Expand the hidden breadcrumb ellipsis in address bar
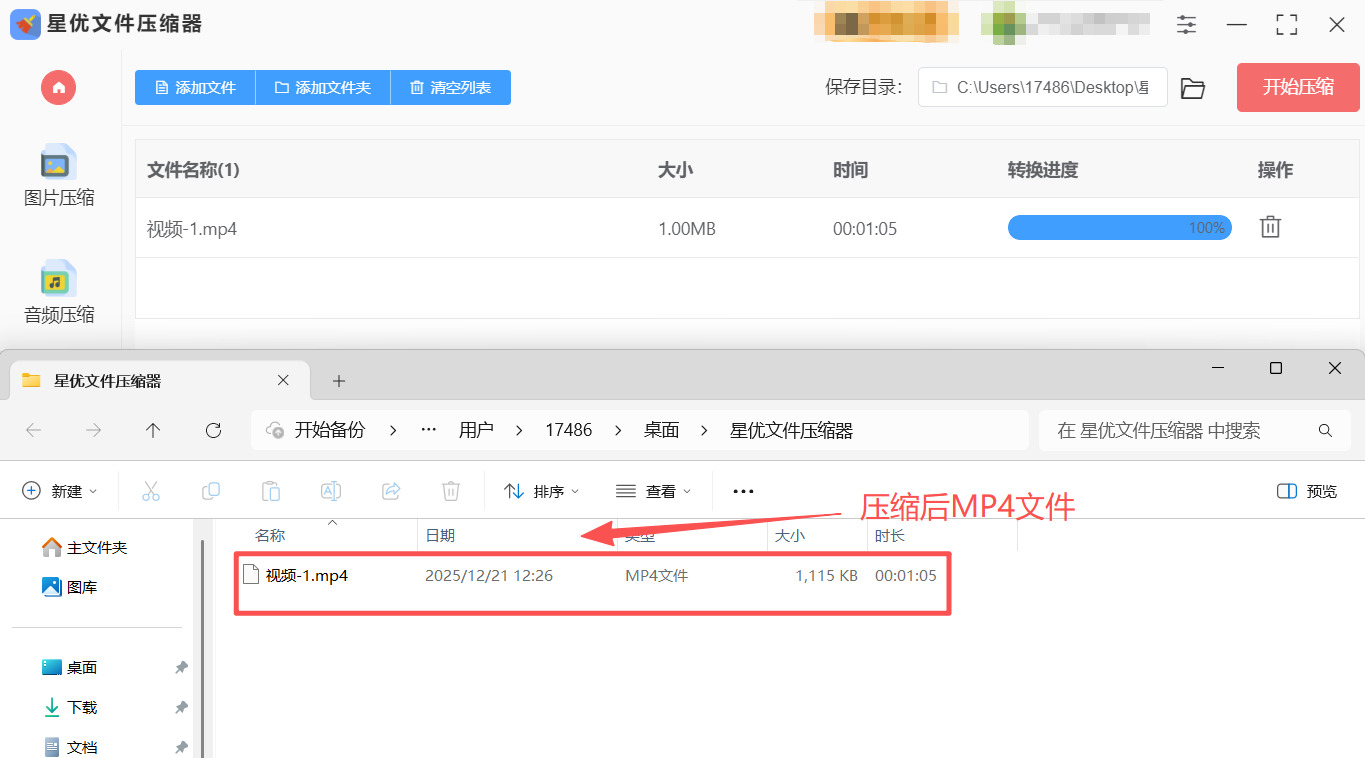 point(429,430)
